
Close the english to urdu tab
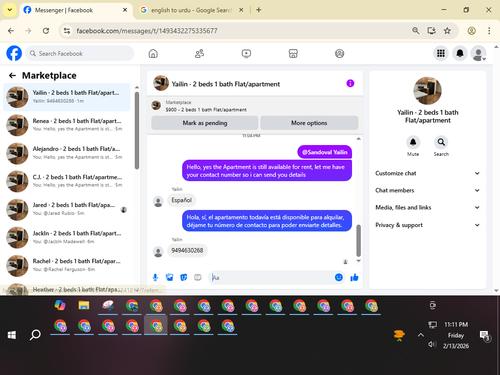click(x=241, y=10)
